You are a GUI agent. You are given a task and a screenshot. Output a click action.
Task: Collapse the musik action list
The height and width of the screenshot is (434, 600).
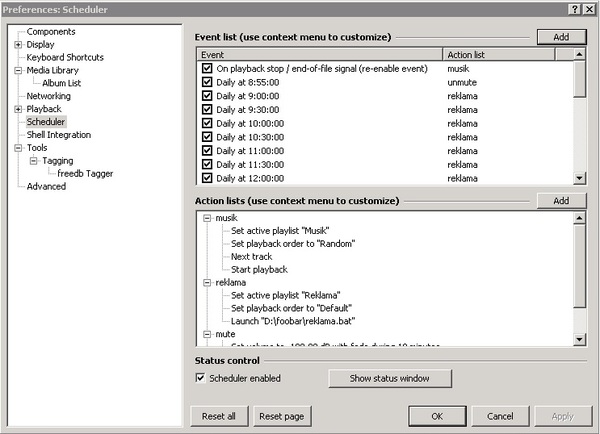(x=207, y=218)
